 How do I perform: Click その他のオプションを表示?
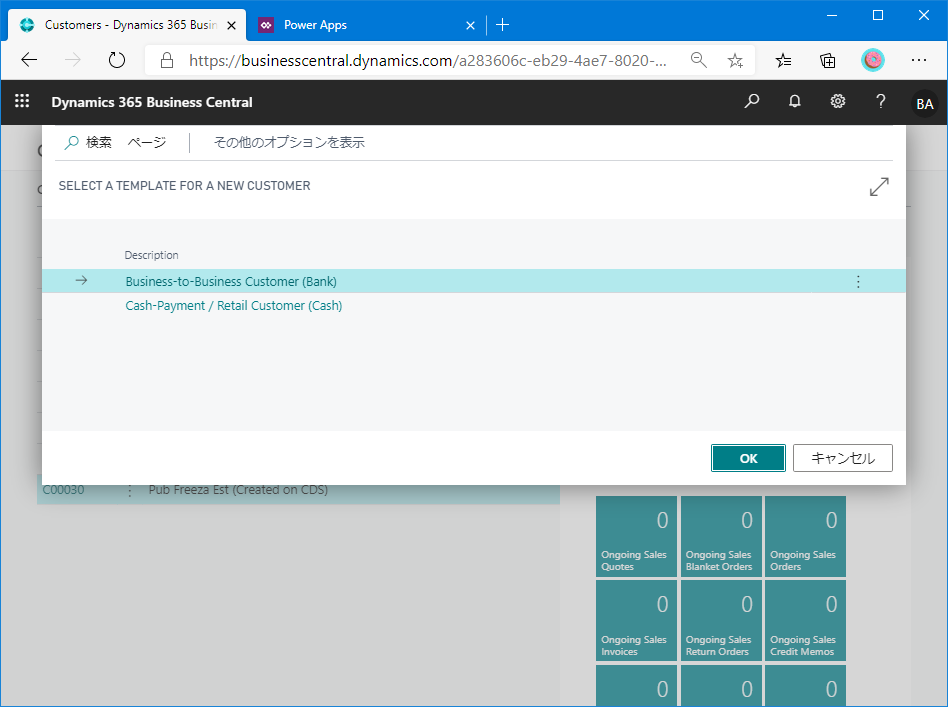pos(289,143)
